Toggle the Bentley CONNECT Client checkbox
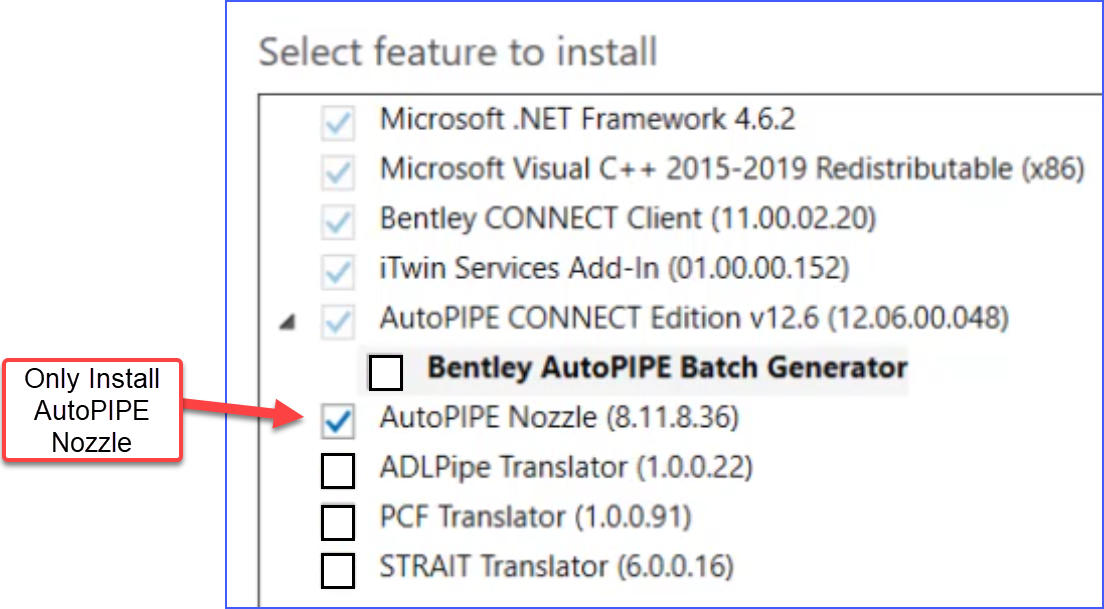 click(x=339, y=222)
